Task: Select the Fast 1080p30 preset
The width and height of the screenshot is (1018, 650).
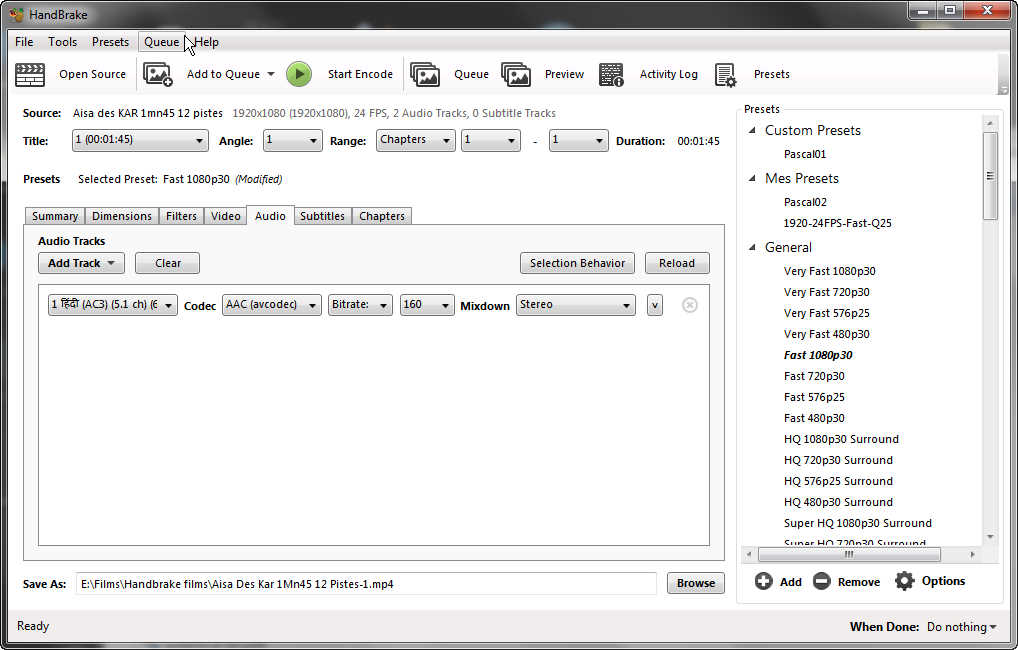Action: (818, 355)
